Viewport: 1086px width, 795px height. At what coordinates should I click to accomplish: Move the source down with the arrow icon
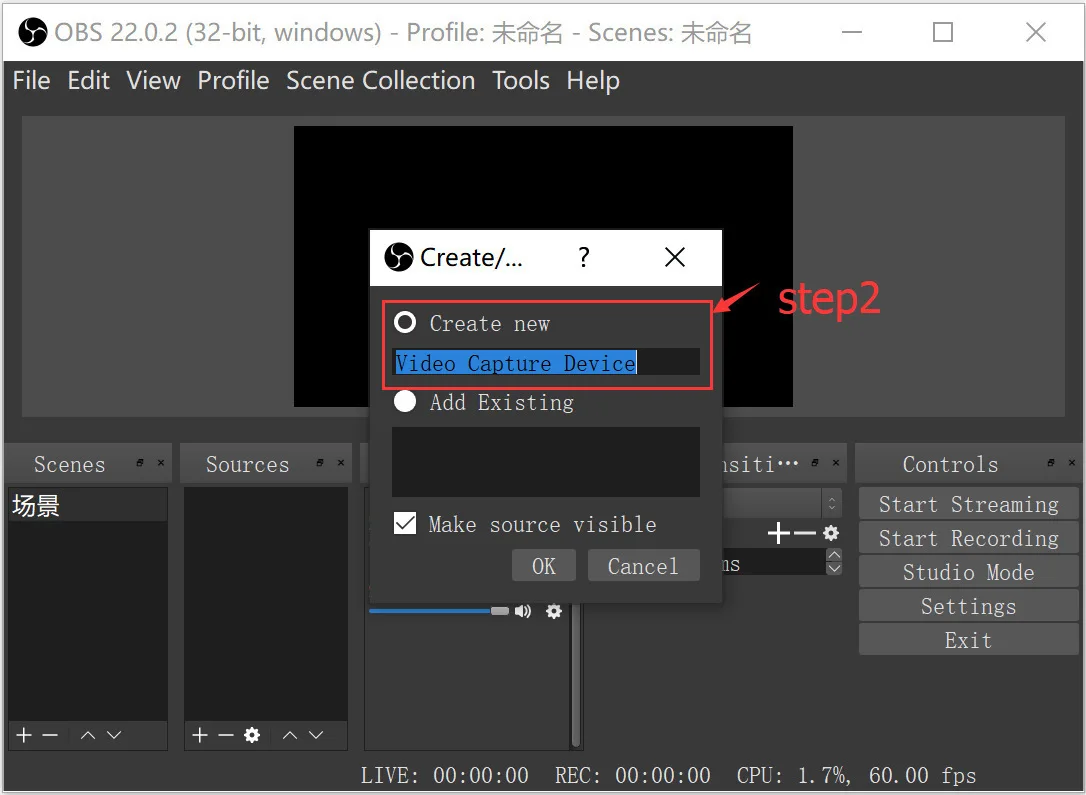(316, 735)
